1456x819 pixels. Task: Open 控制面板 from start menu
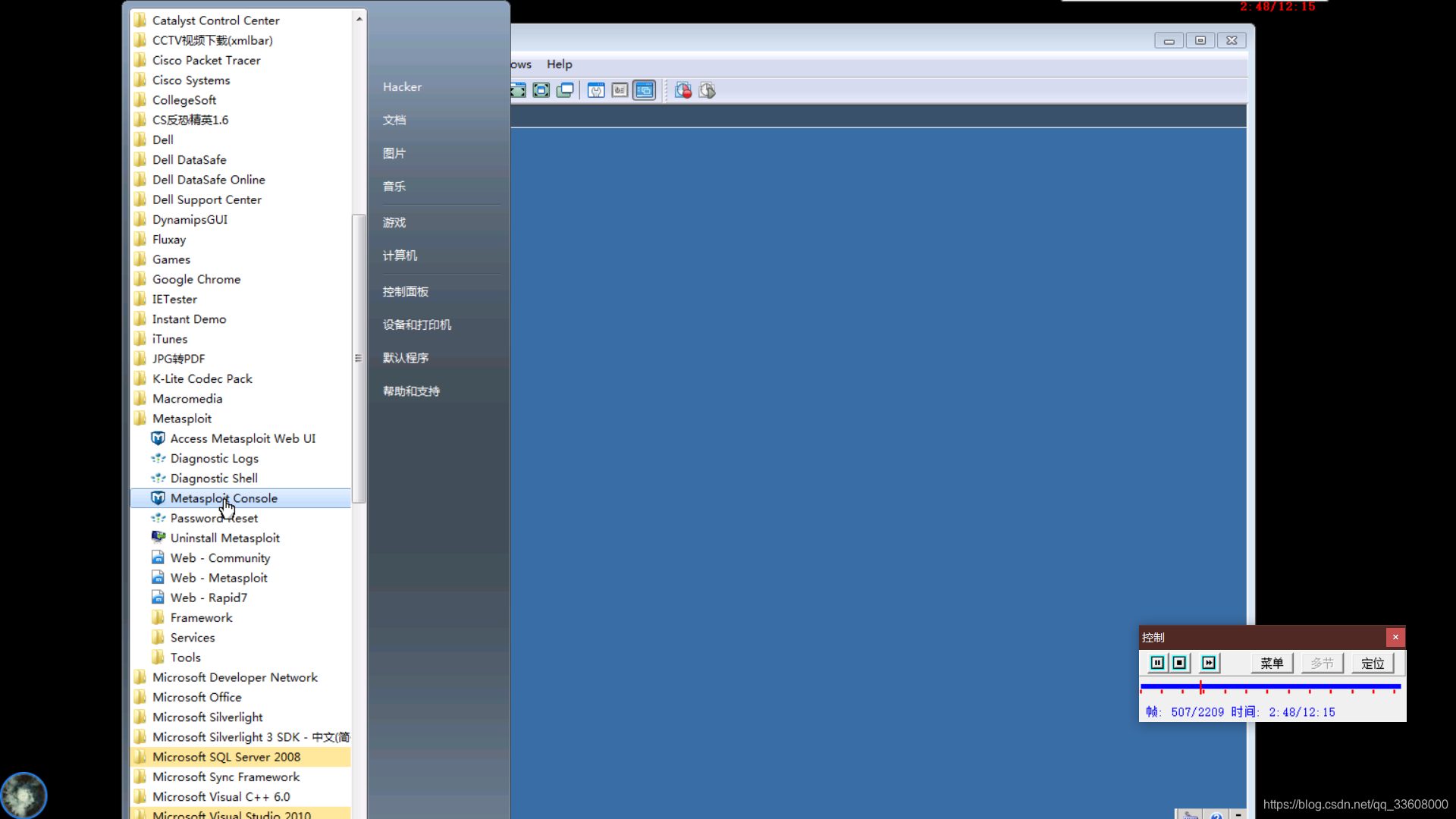click(x=406, y=291)
